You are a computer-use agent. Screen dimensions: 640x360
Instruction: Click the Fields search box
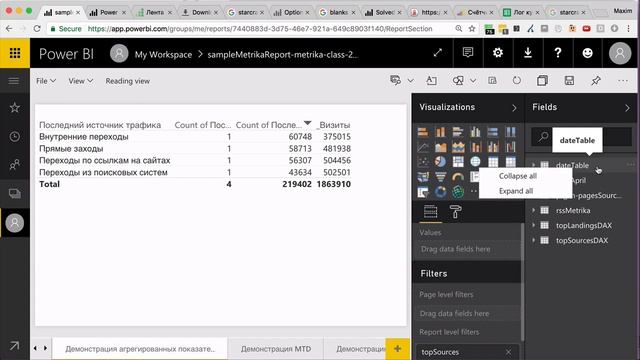pos(581,137)
